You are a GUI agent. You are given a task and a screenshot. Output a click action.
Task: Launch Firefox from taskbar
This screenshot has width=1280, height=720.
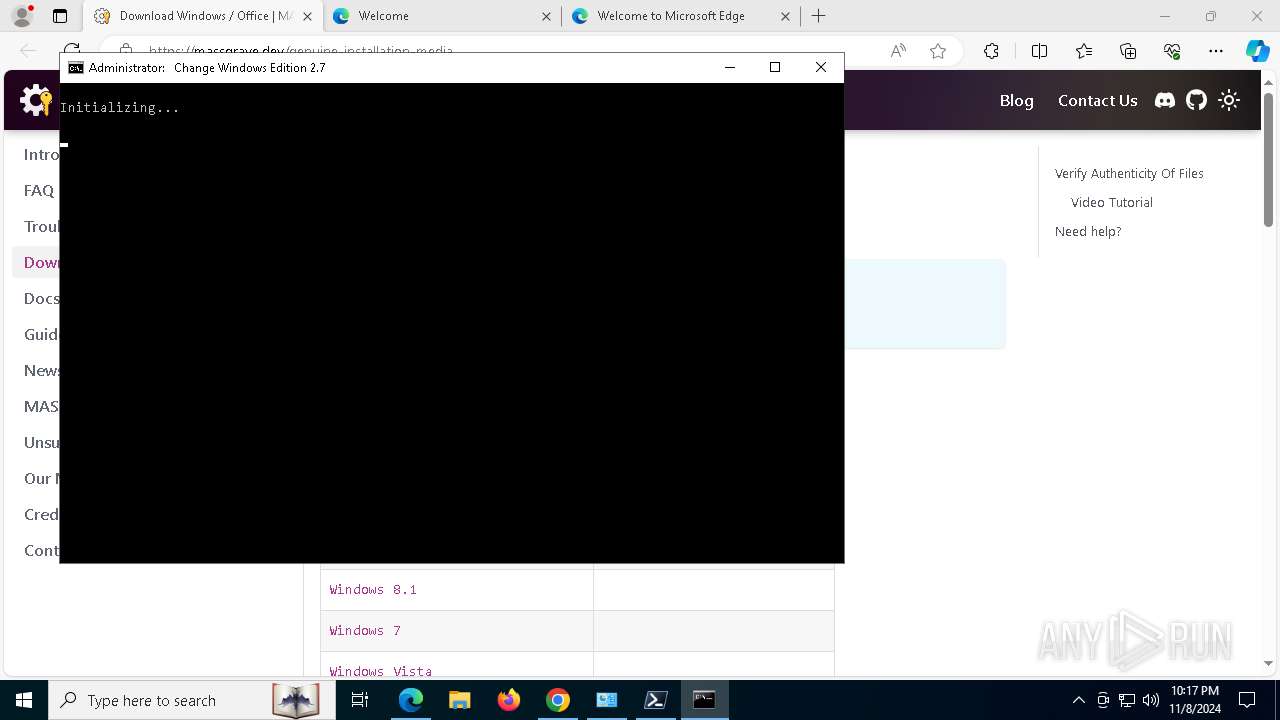pyautogui.click(x=509, y=700)
